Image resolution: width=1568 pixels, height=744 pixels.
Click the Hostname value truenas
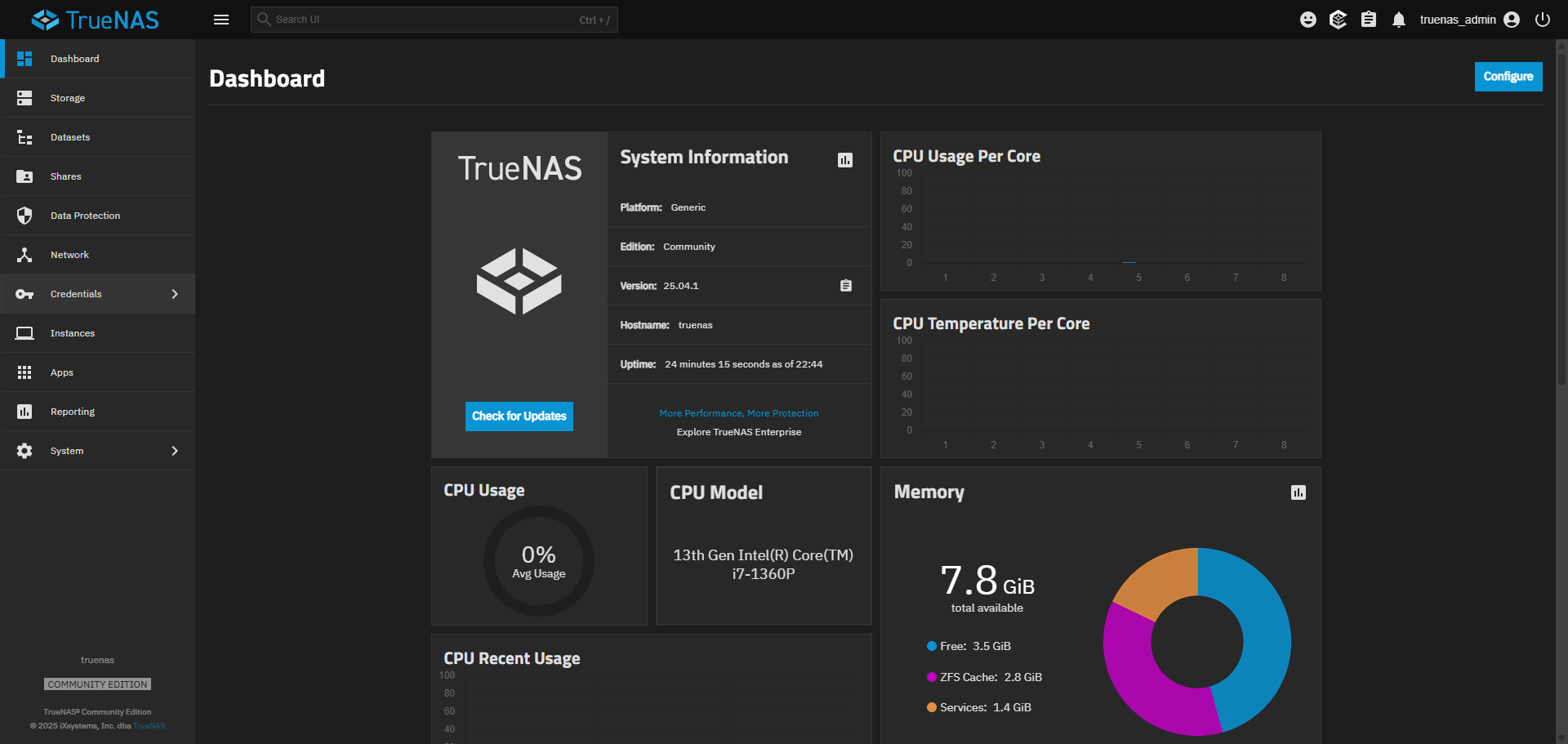(x=696, y=325)
